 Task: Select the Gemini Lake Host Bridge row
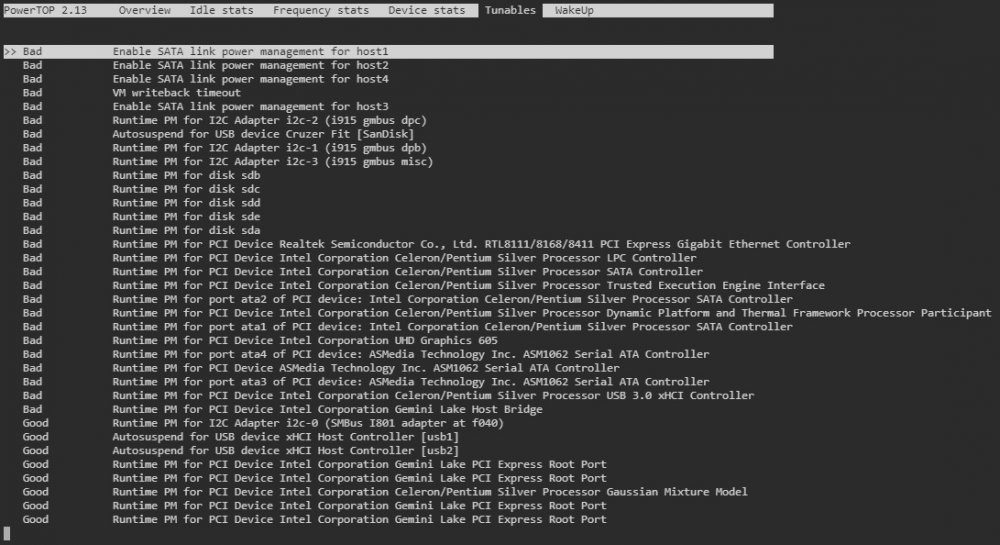pos(283,409)
